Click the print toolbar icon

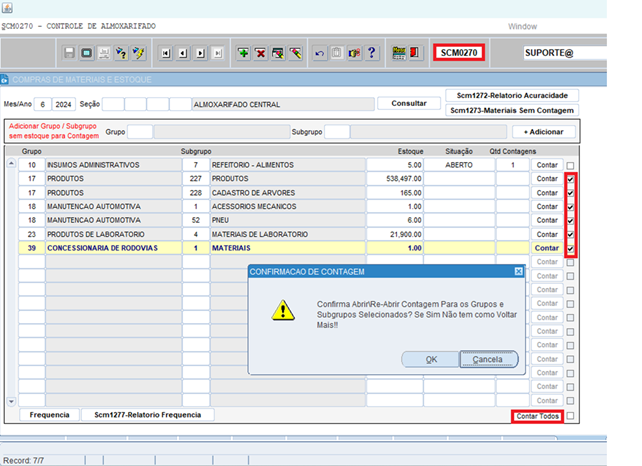click(x=104, y=53)
